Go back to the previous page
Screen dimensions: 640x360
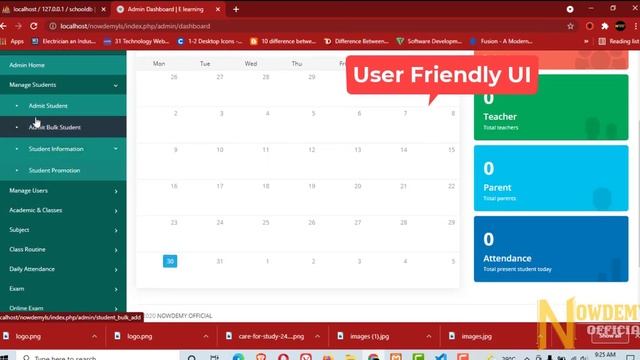point(4,26)
